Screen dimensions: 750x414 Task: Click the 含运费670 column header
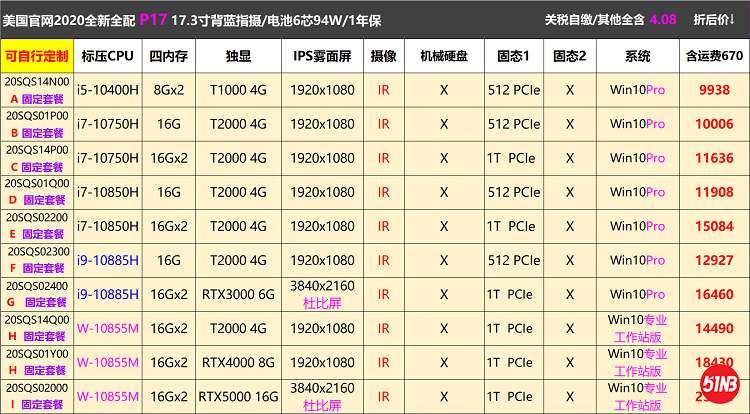715,55
